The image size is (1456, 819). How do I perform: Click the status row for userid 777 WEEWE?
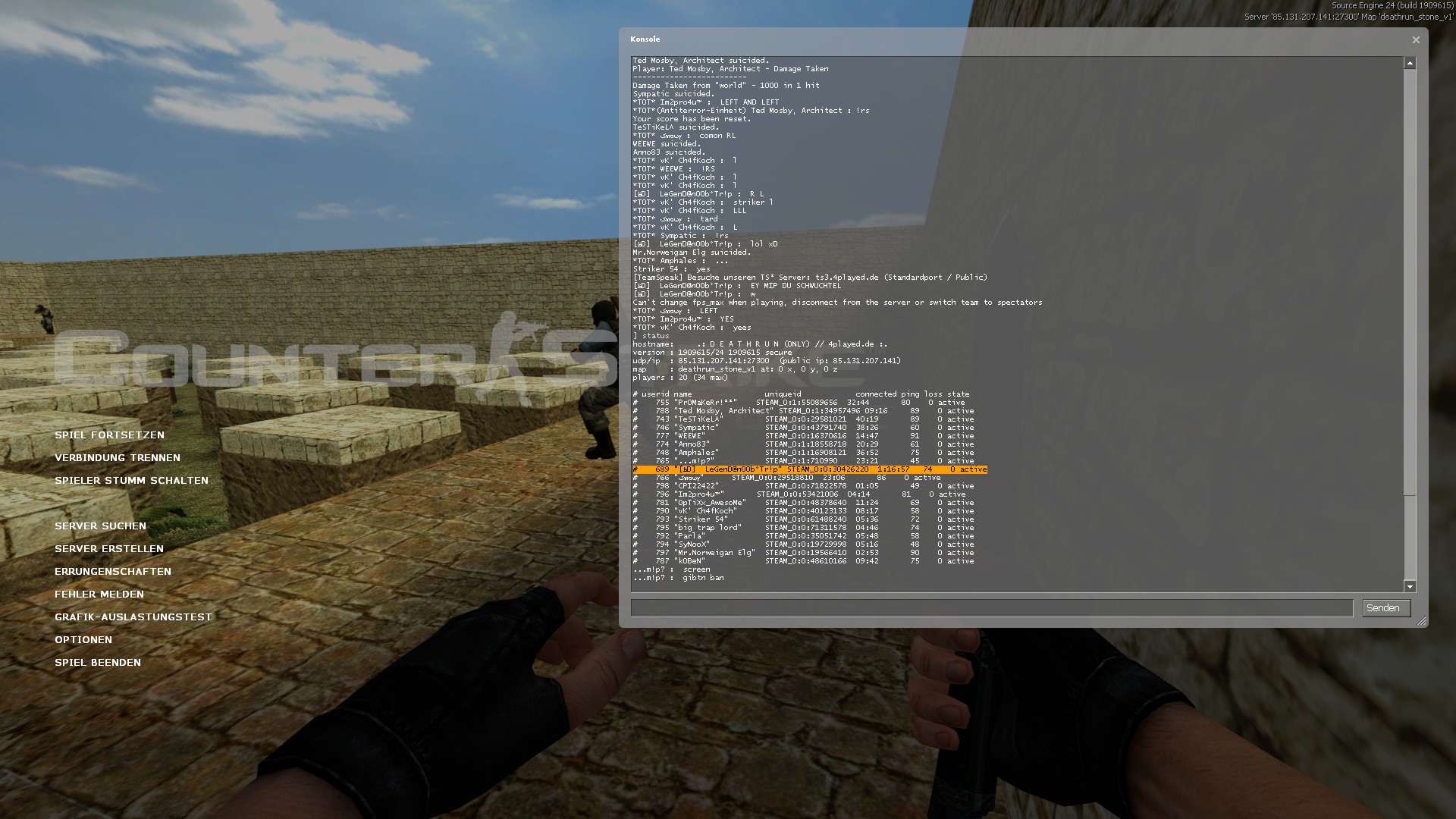tap(803, 436)
